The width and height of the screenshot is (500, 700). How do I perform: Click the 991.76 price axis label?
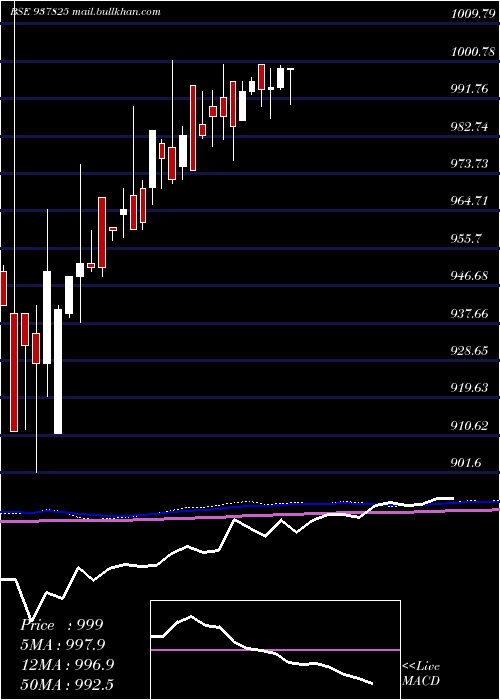[x=469, y=89]
